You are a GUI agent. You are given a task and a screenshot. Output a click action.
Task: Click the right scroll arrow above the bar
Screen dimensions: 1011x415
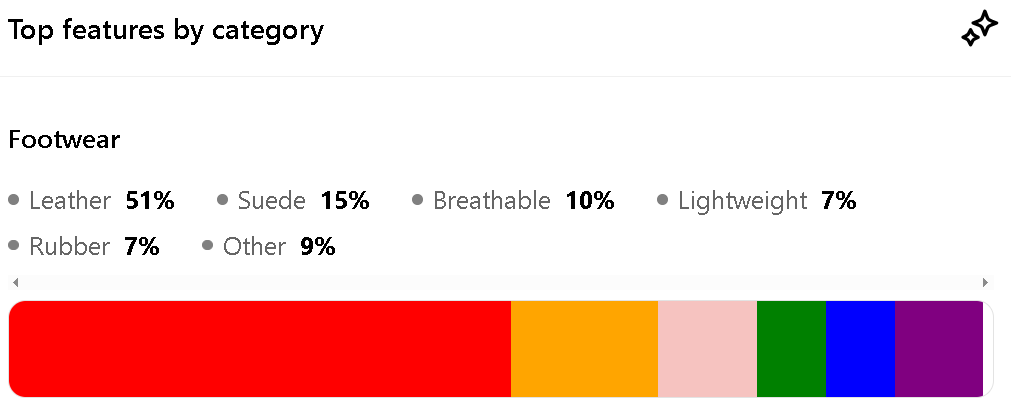[x=985, y=283]
